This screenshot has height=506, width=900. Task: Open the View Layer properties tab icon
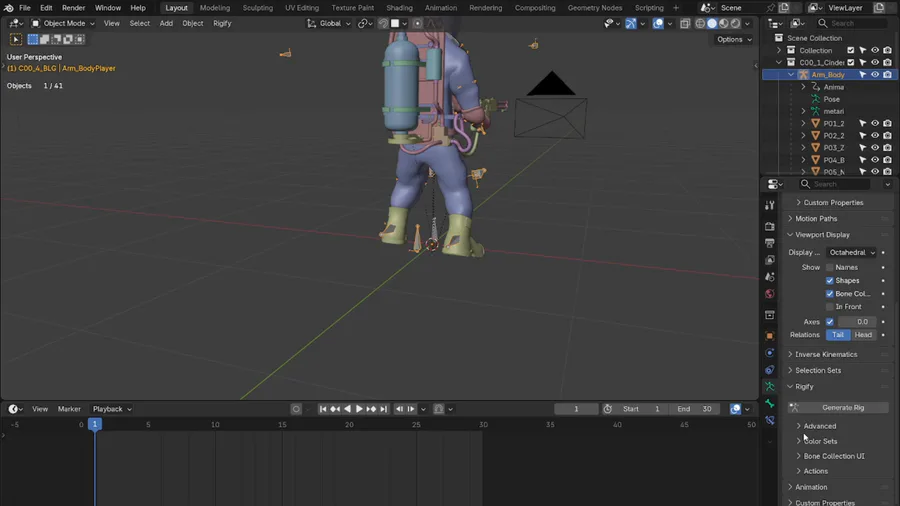click(770, 260)
